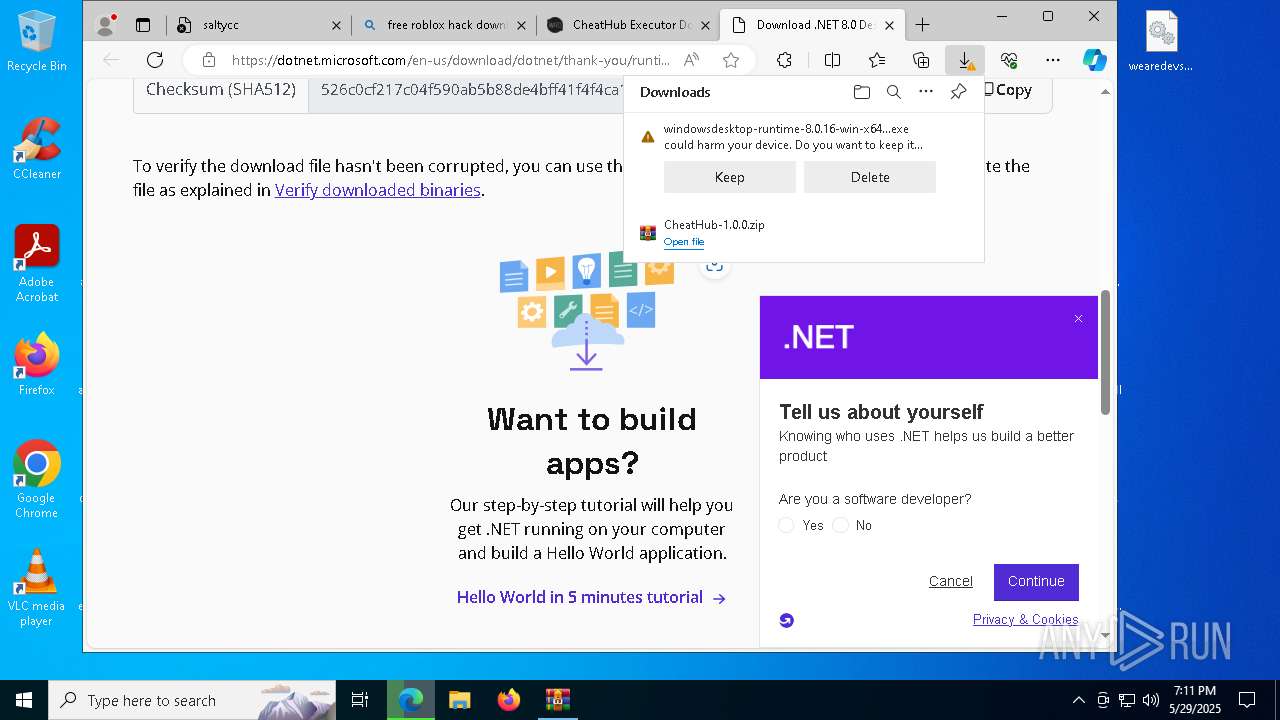
Task: Open more options in Downloads panel
Action: [x=926, y=92]
